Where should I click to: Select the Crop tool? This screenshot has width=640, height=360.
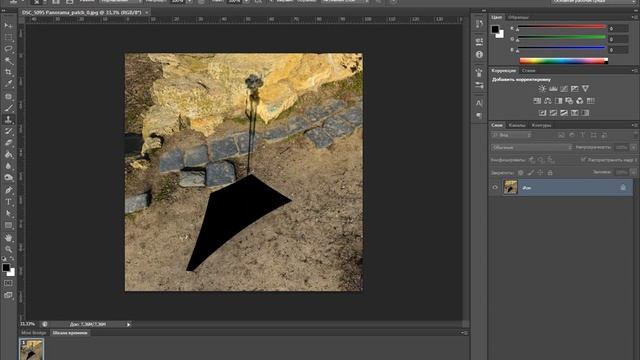[x=8, y=72]
